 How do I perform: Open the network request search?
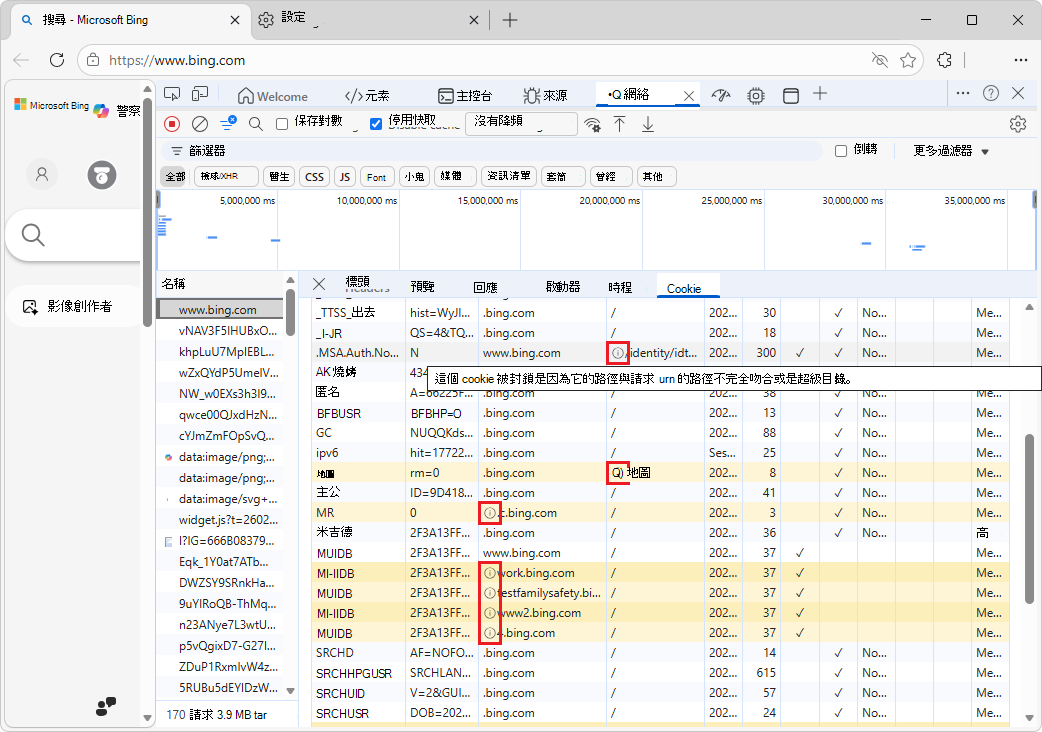[254, 123]
